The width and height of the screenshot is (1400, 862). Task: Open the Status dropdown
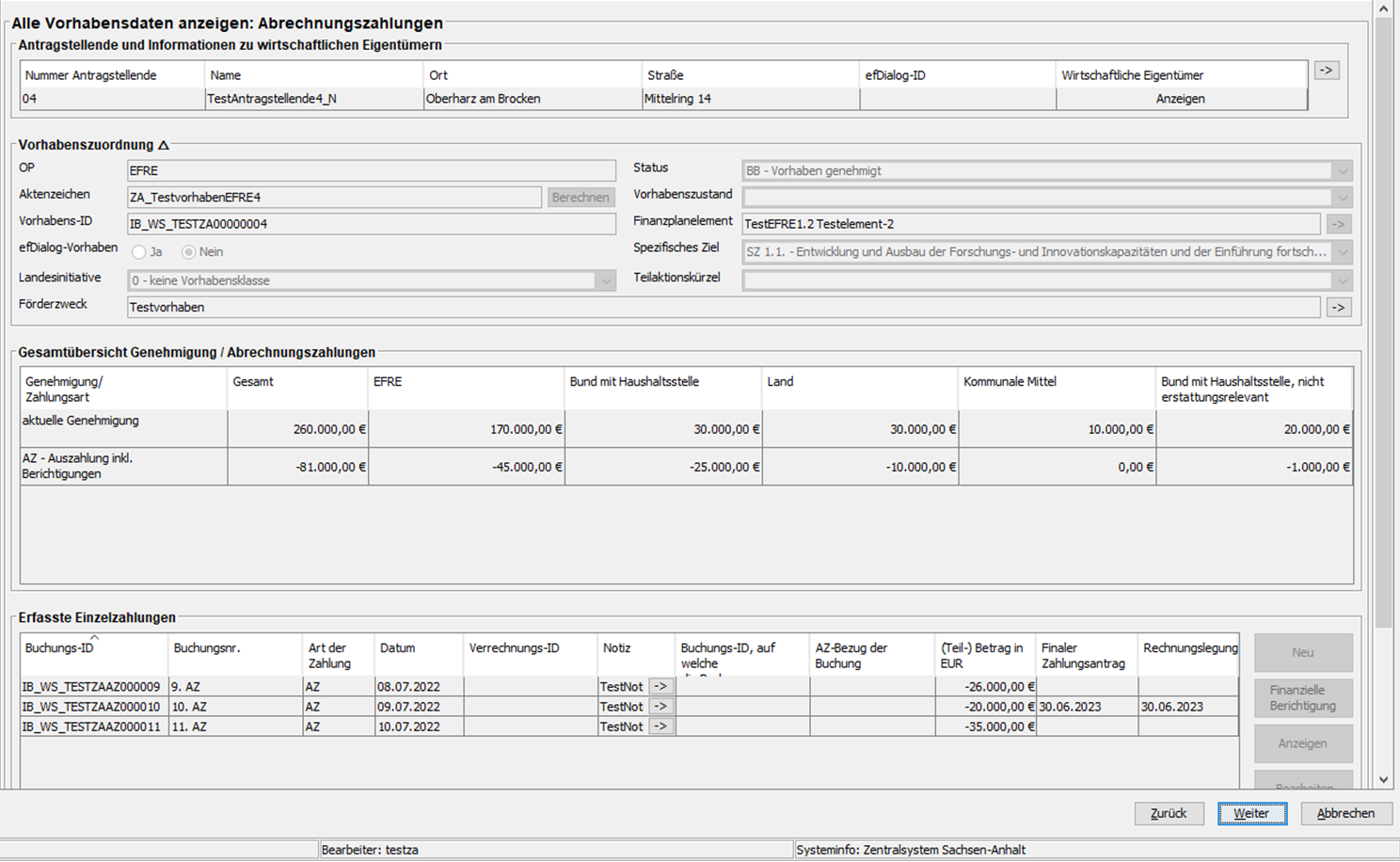click(x=1343, y=171)
